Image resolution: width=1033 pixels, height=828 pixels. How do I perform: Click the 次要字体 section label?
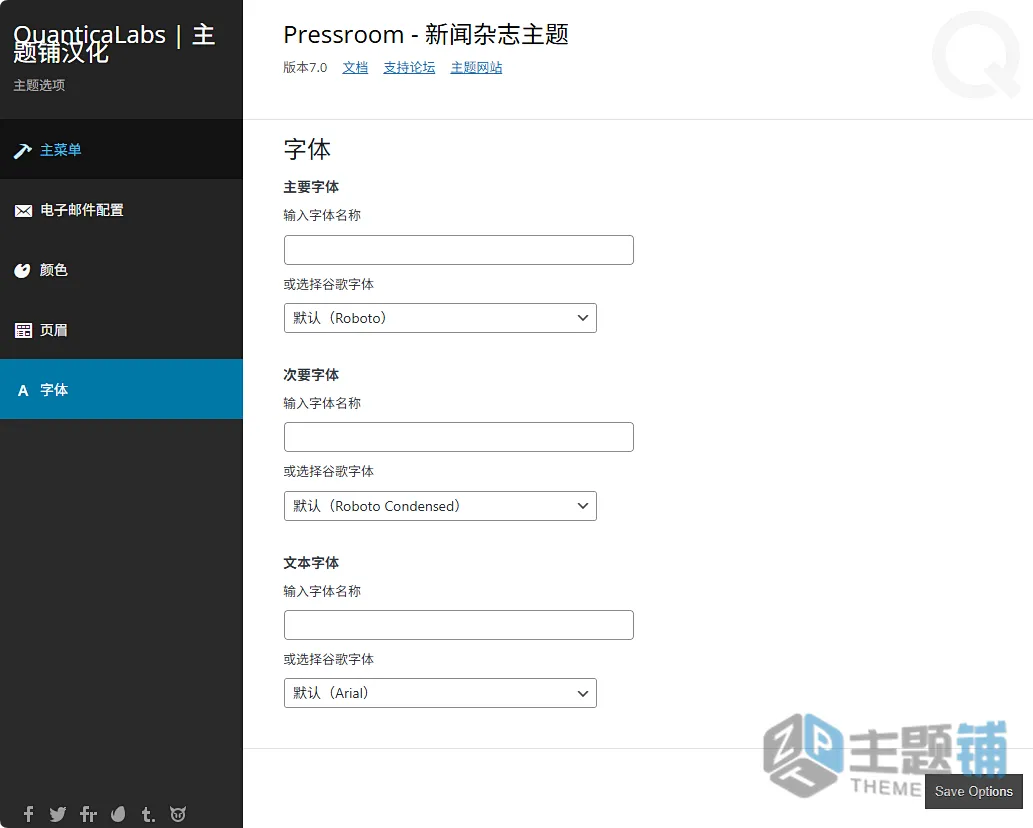(x=311, y=375)
